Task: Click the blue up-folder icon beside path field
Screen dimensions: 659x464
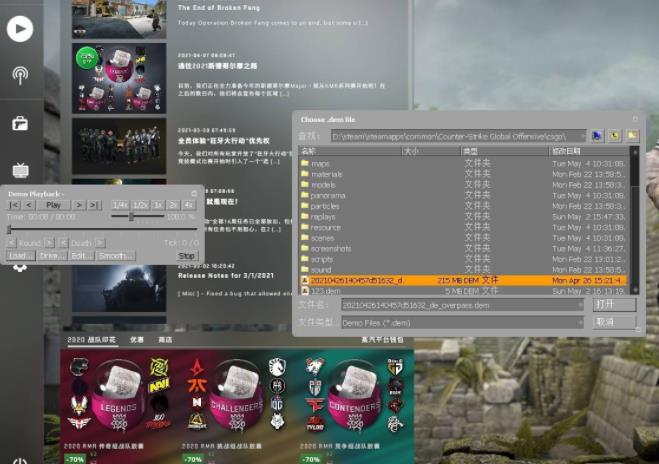Action: tap(597, 136)
